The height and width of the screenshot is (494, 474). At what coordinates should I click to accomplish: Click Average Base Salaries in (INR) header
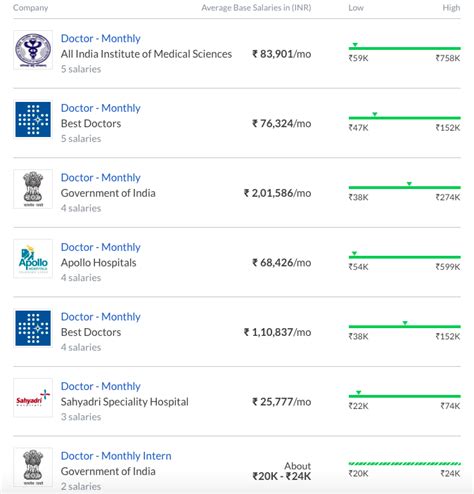[256, 8]
